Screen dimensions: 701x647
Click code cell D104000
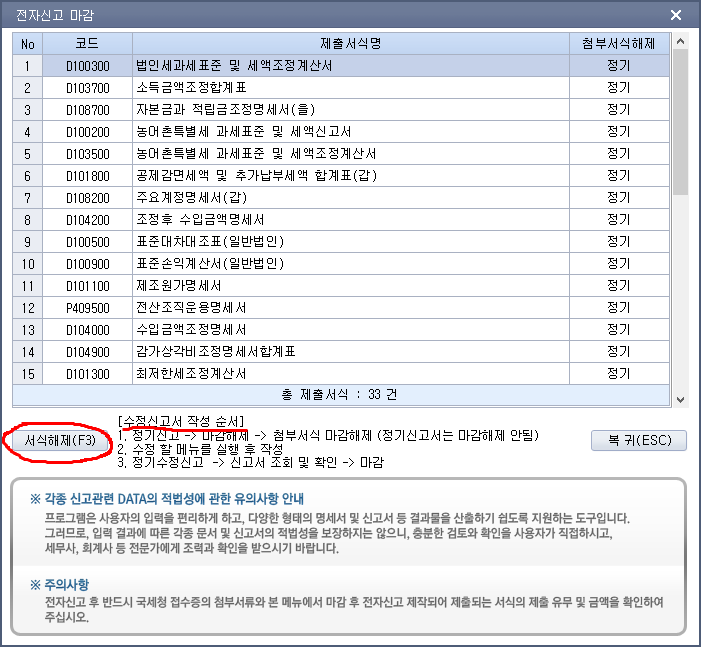[88, 330]
